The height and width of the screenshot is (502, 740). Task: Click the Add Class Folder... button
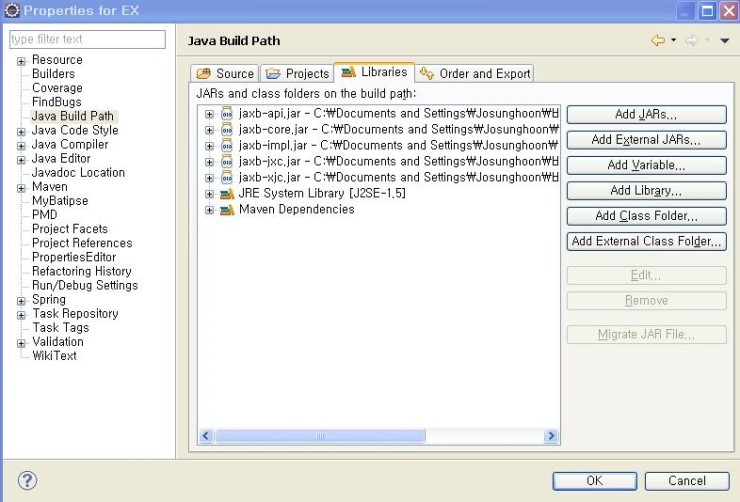646,216
